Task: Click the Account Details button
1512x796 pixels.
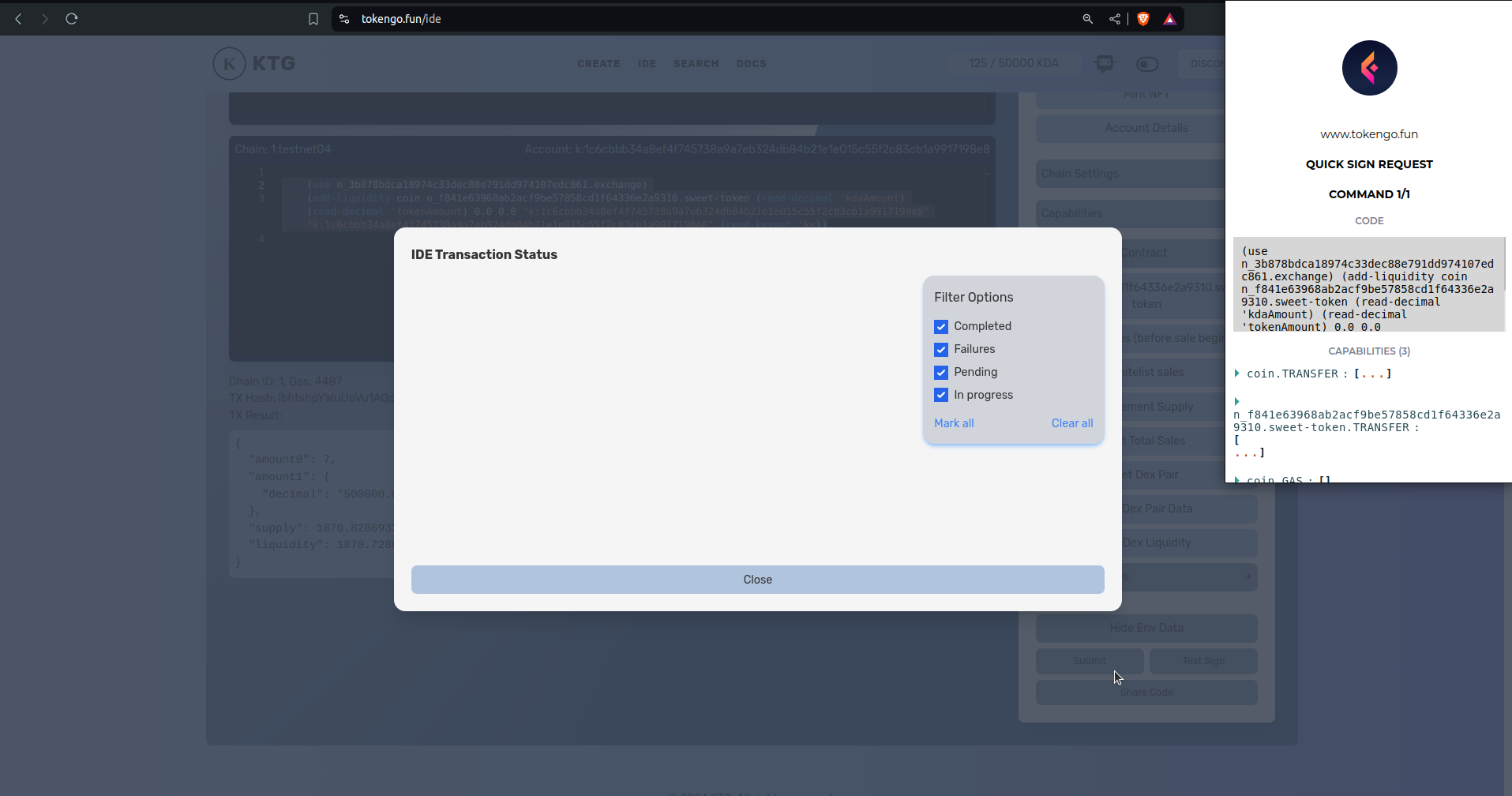Action: (1146, 128)
